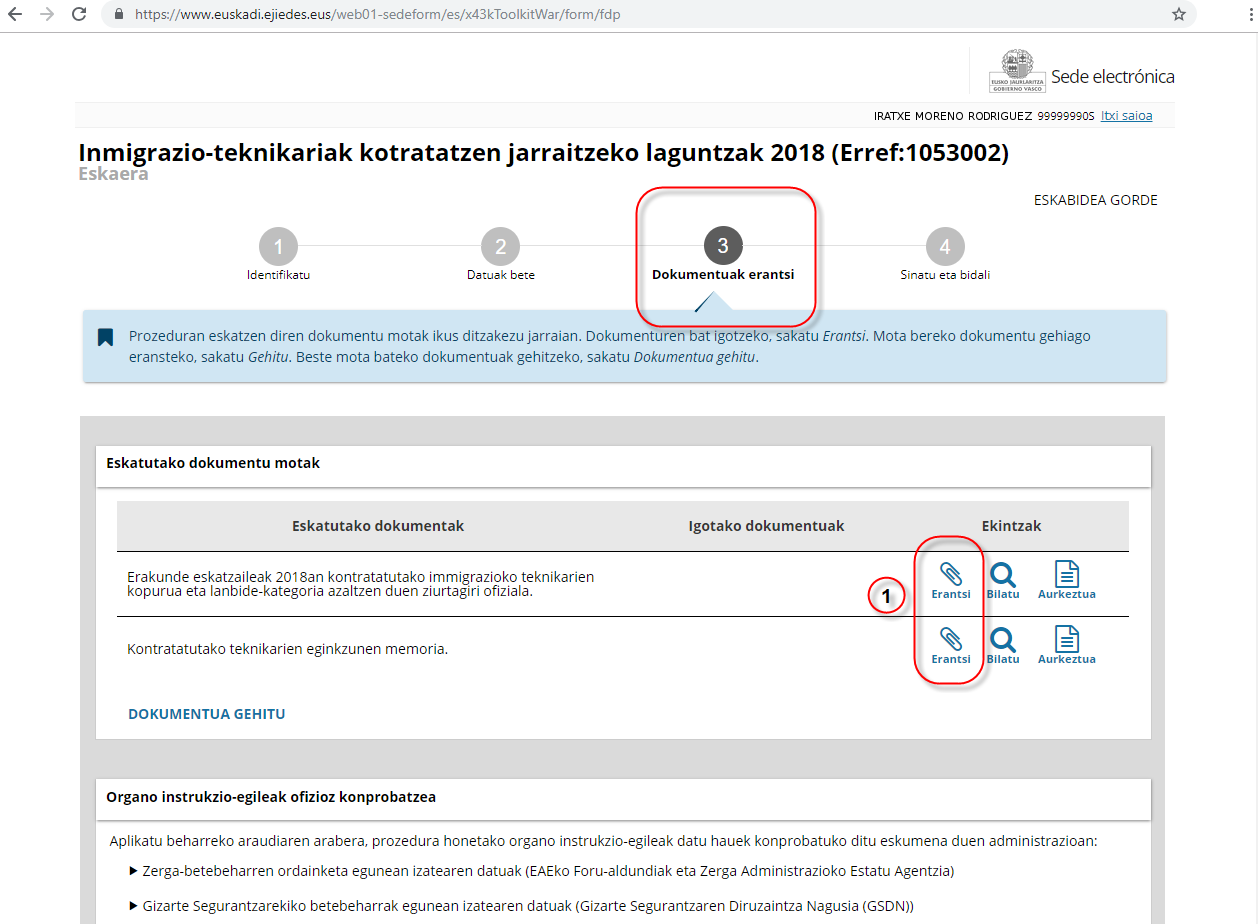This screenshot has height=924, width=1258.
Task: Click the Gobierno Vasco logo
Action: pos(1016,71)
